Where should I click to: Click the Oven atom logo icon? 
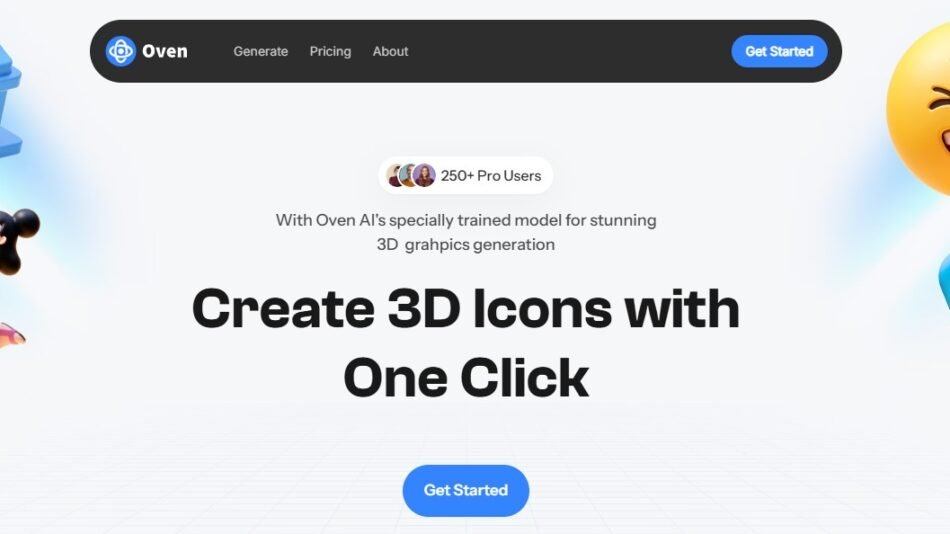[121, 51]
